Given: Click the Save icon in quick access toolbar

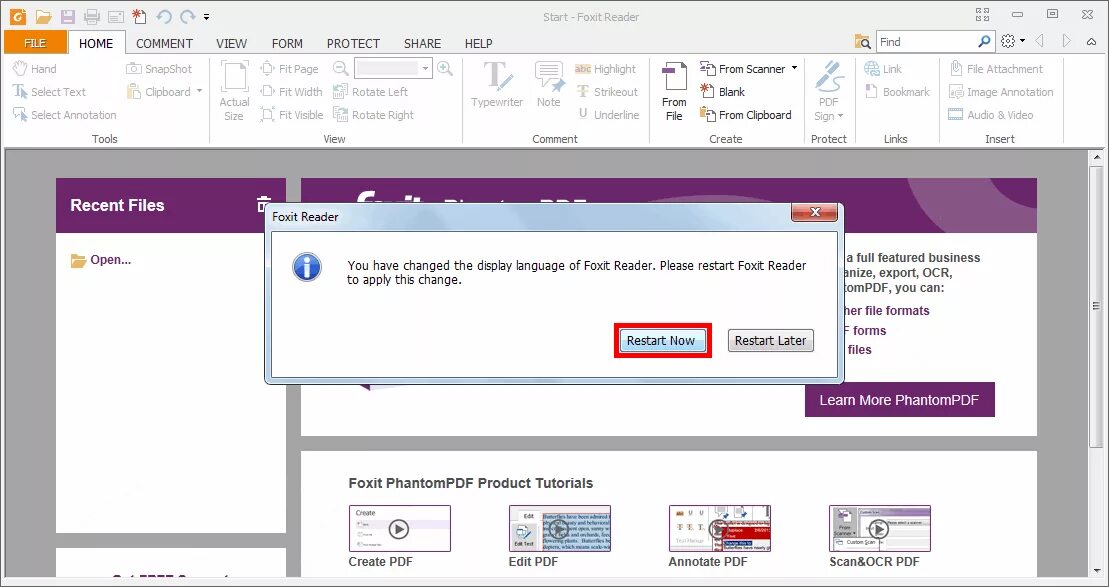Looking at the screenshot, I should pos(67,16).
